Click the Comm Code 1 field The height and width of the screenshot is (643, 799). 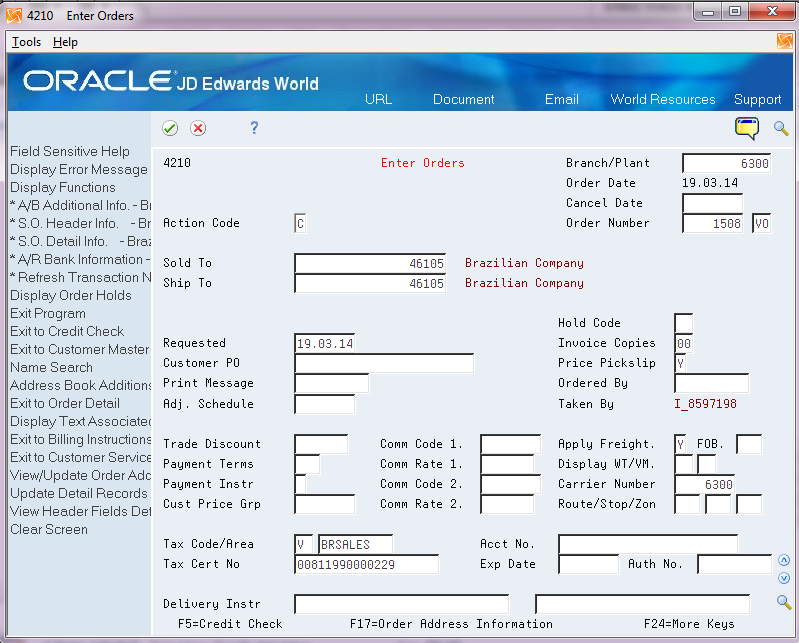pyautogui.click(x=511, y=444)
